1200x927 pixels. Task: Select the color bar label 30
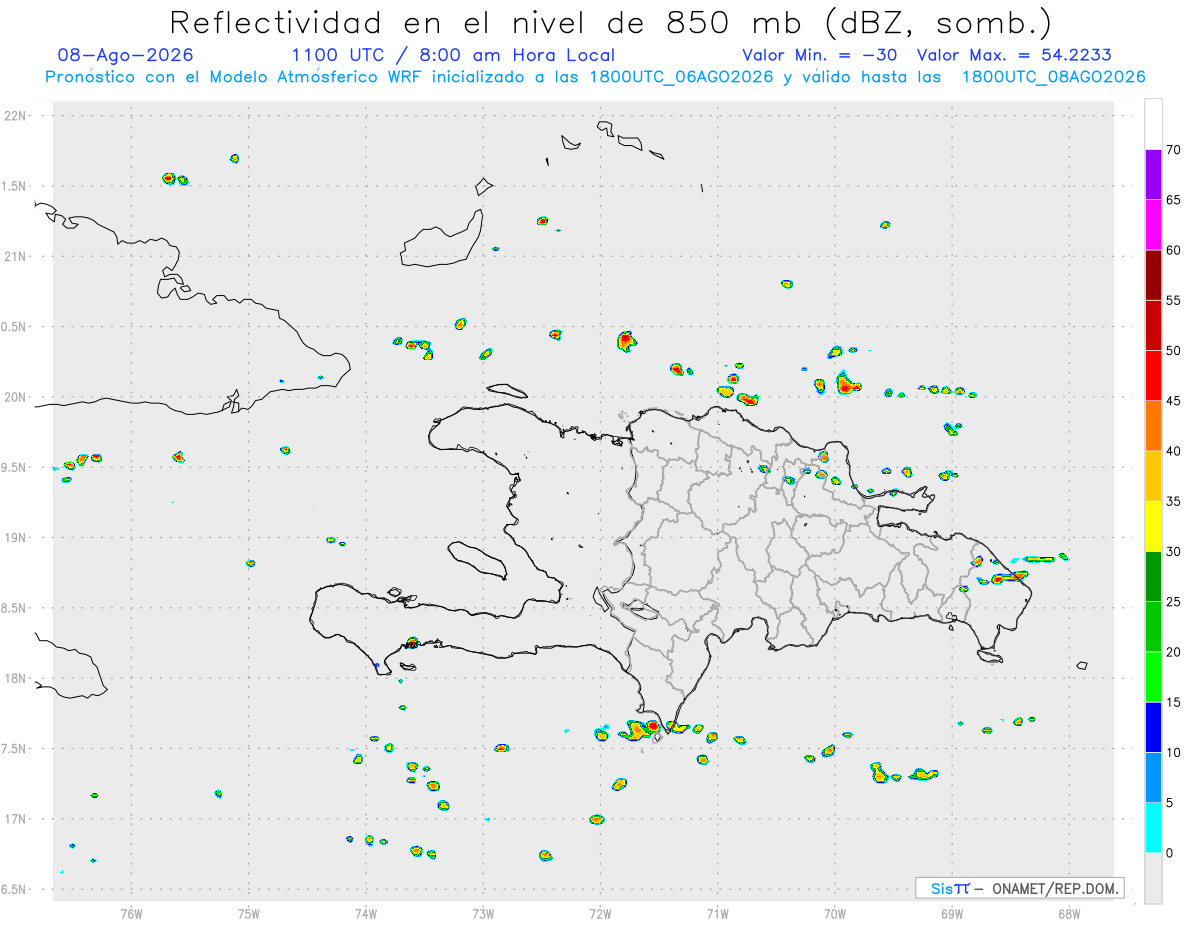(1174, 552)
